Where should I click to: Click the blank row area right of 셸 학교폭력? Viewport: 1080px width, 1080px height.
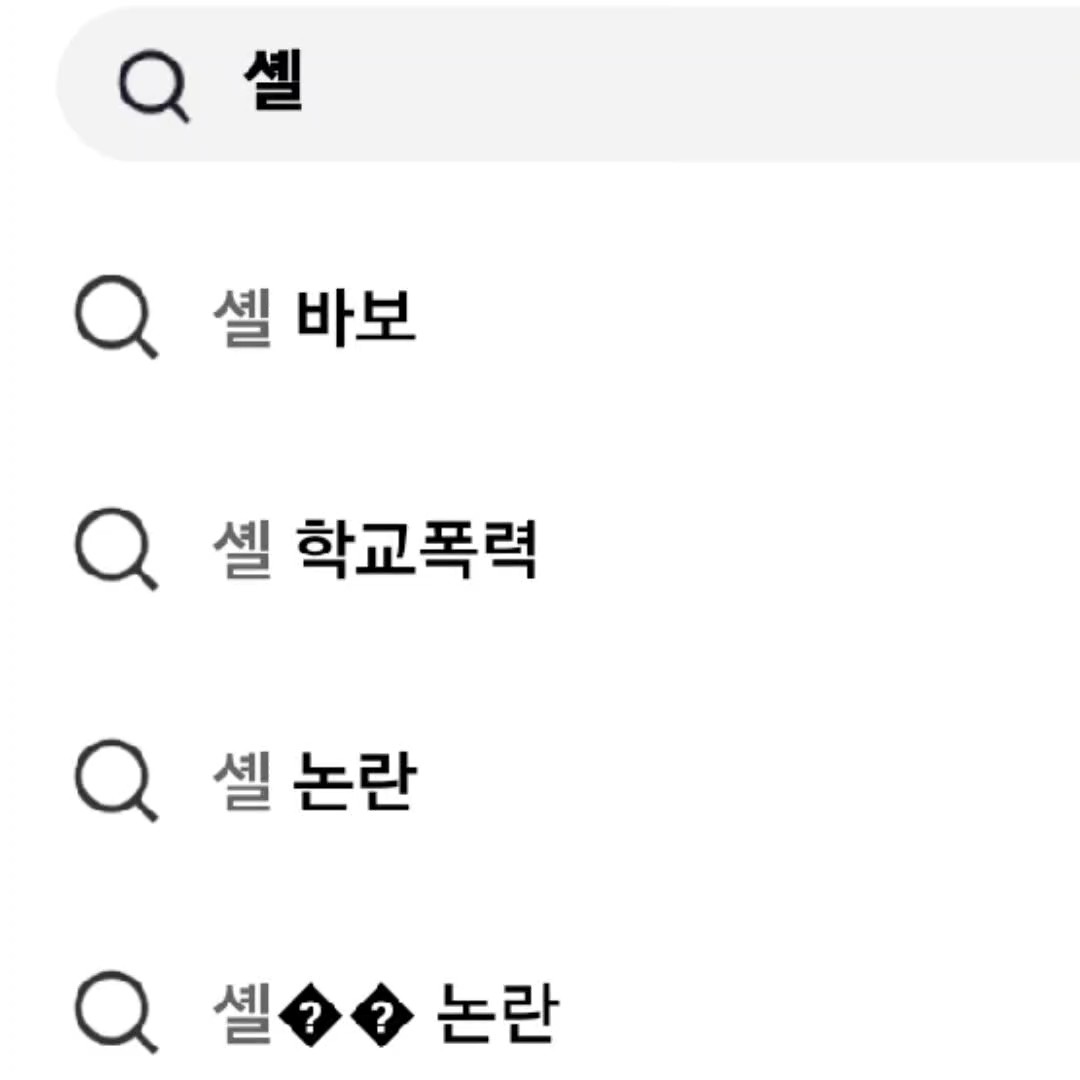pos(800,549)
